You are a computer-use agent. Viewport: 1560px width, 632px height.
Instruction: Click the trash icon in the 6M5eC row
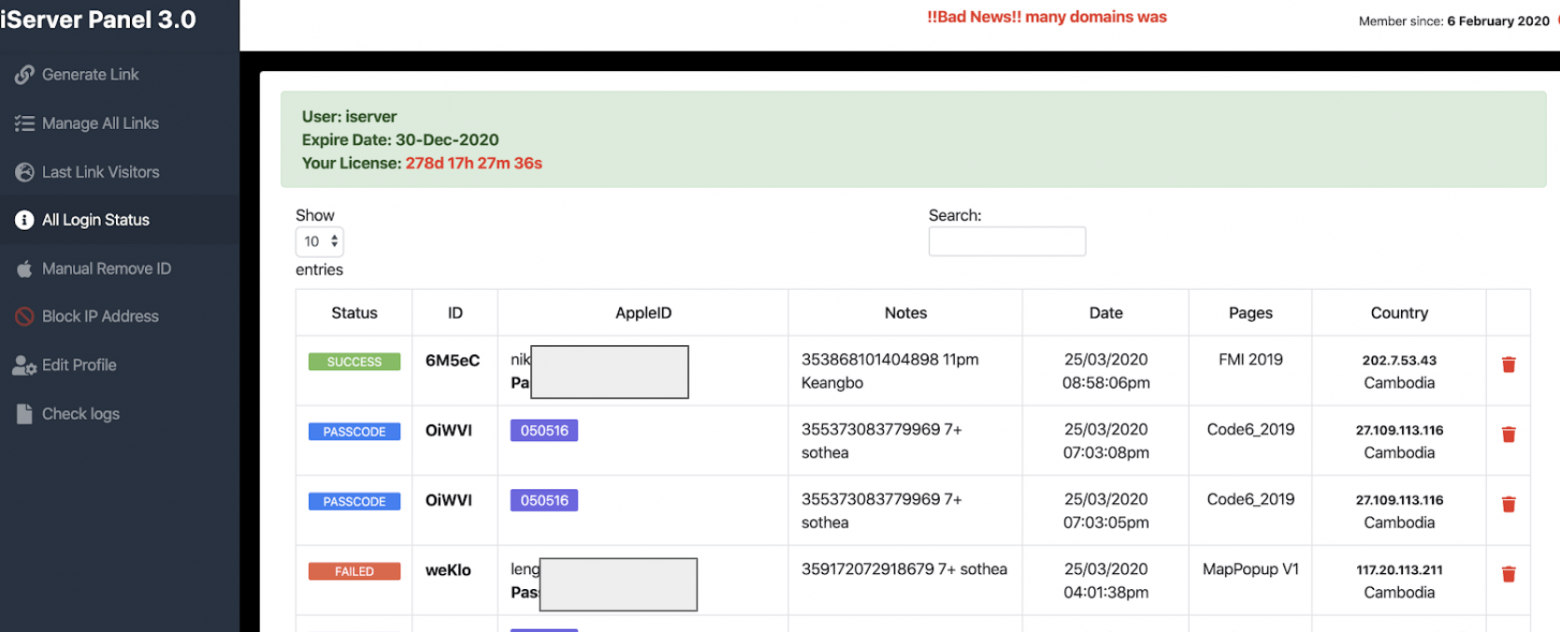pyautogui.click(x=1508, y=365)
